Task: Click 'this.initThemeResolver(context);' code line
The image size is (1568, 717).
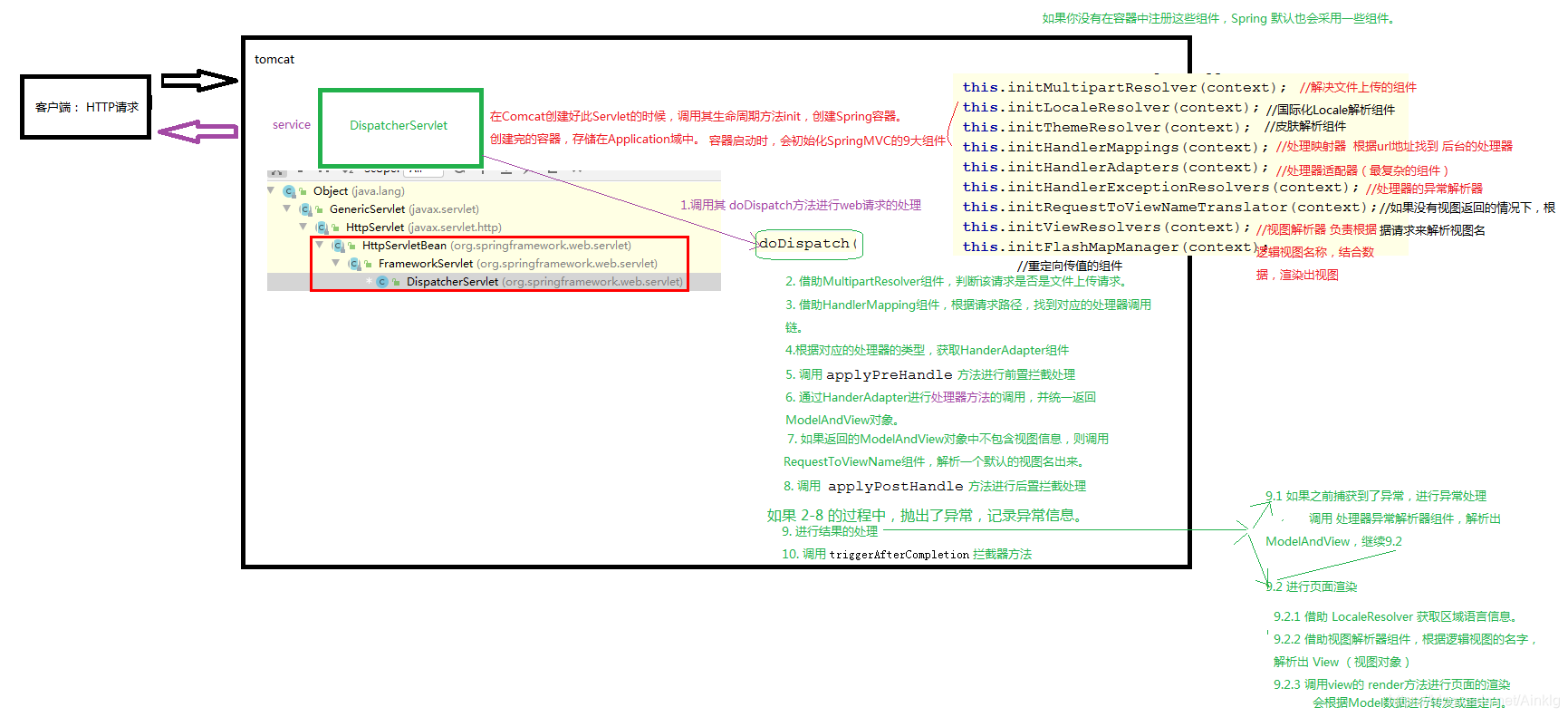Action: coord(1106,128)
